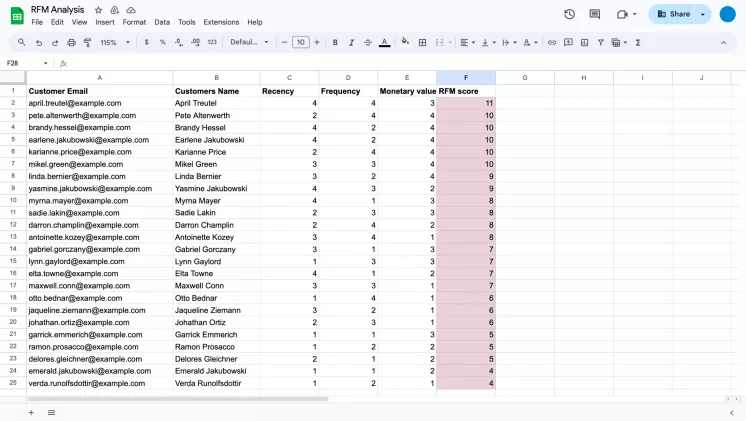The width and height of the screenshot is (746, 421).
Task: Toggle strikethrough formatting
Action: tap(367, 43)
